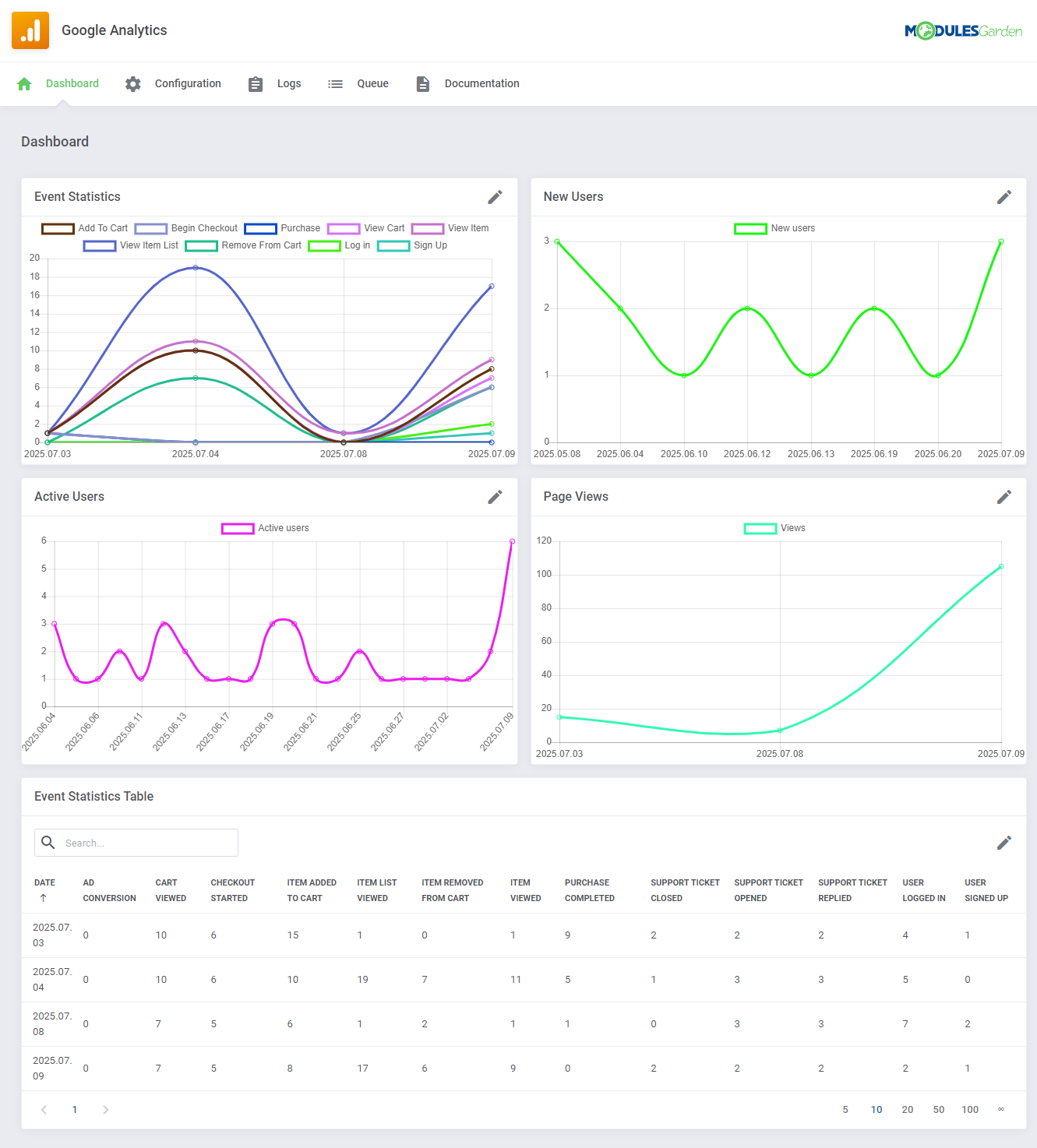
Task: Toggle the View Cart legend series
Action: click(366, 228)
